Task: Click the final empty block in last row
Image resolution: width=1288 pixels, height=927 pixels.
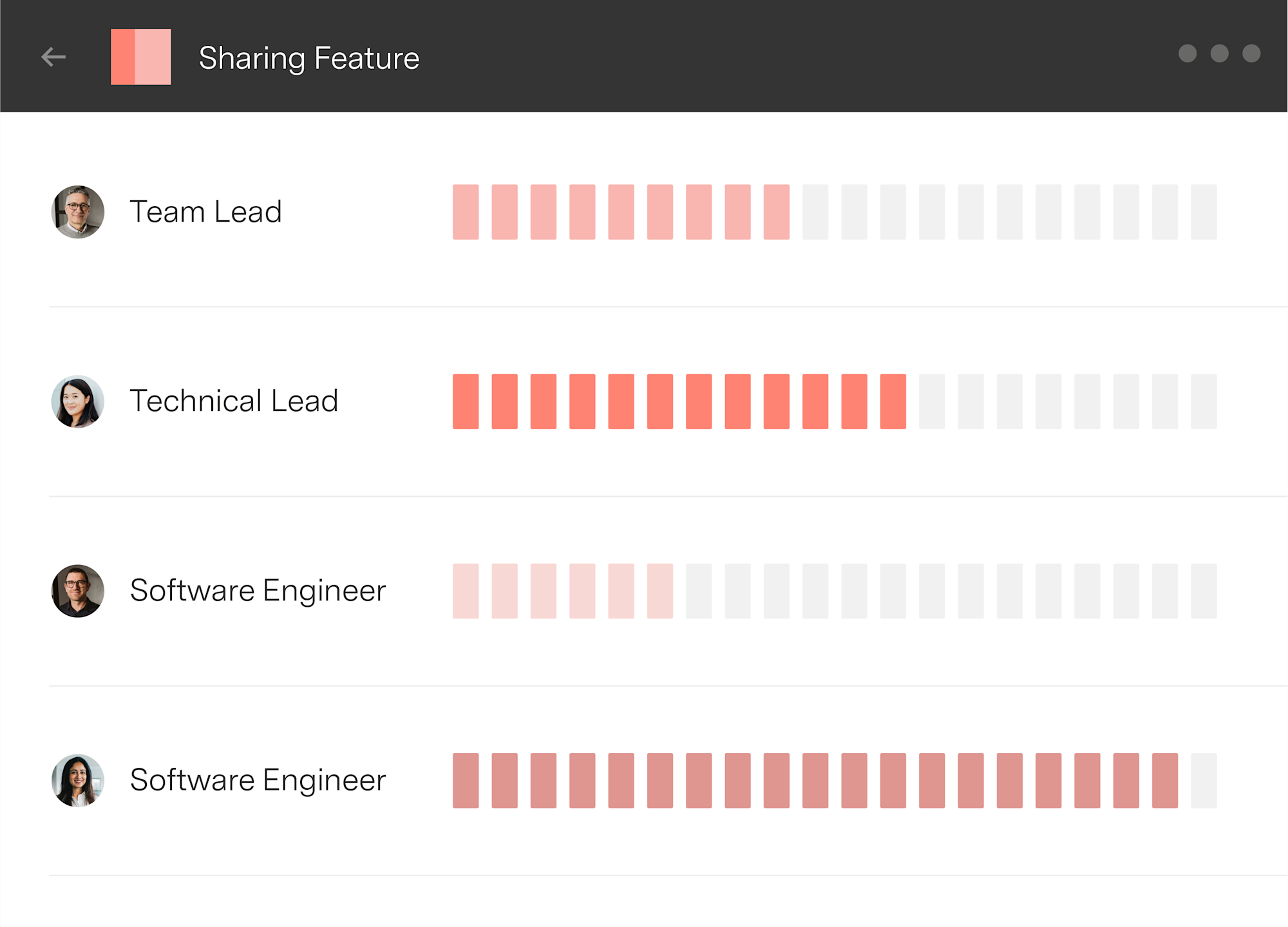Action: click(1204, 780)
